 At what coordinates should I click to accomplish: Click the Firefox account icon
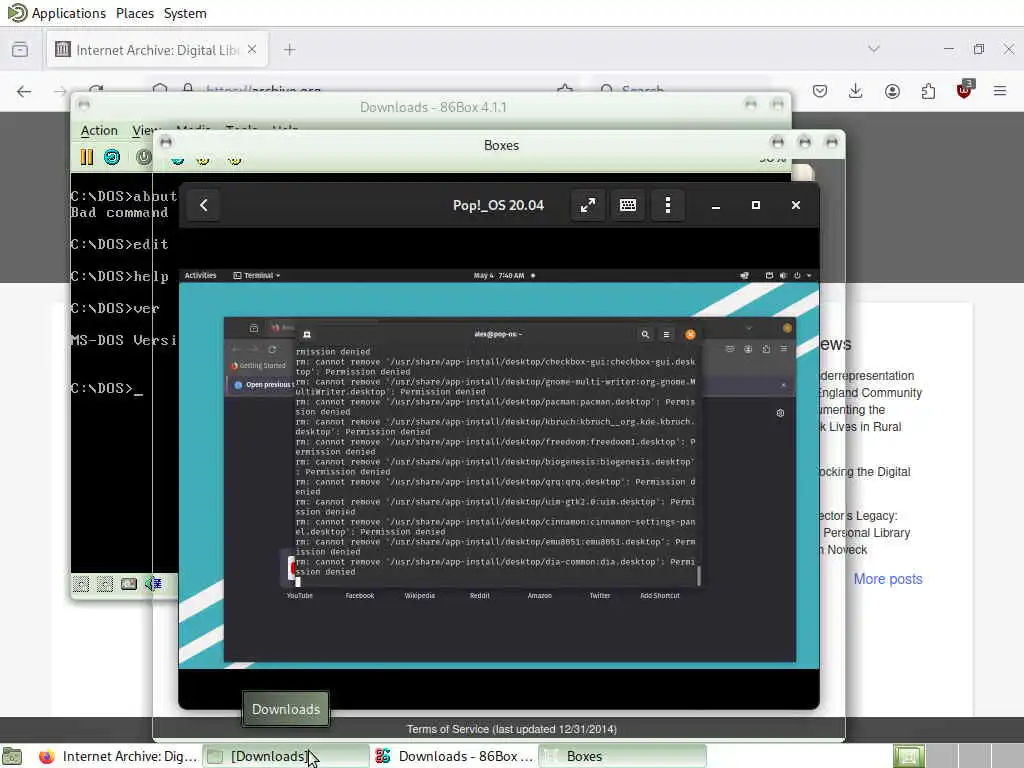(892, 91)
